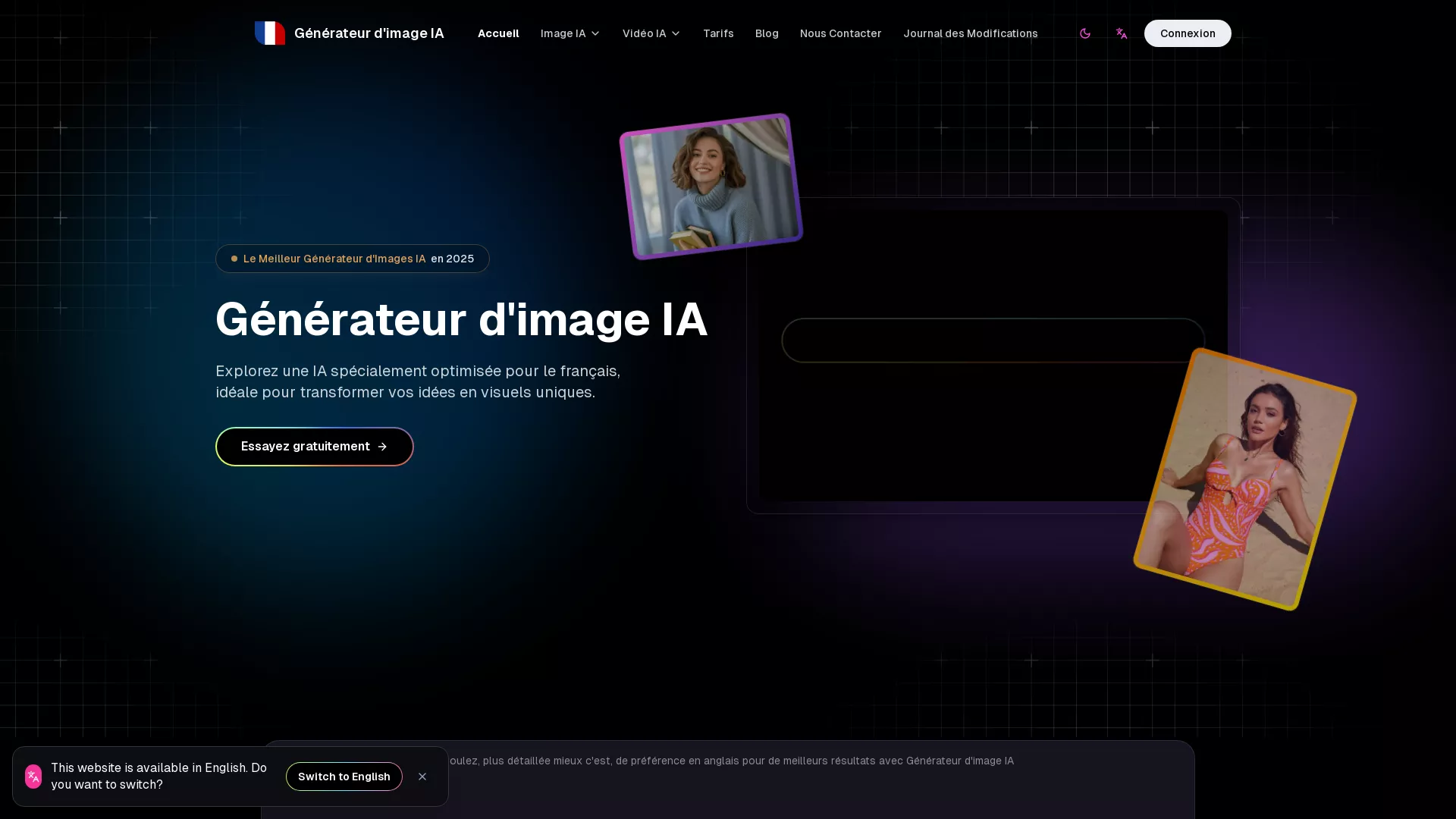Select Accueil in the navigation
Image resolution: width=1456 pixels, height=819 pixels.
pos(498,33)
